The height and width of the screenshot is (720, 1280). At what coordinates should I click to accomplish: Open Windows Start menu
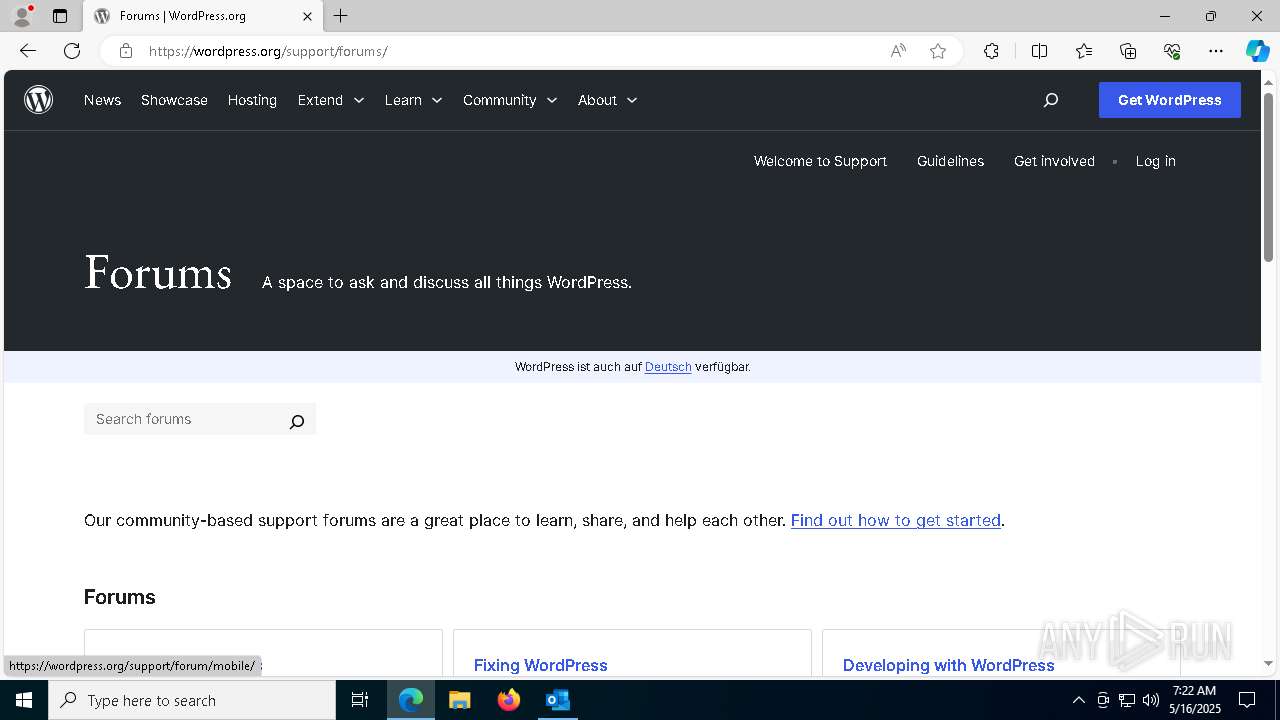click(24, 700)
